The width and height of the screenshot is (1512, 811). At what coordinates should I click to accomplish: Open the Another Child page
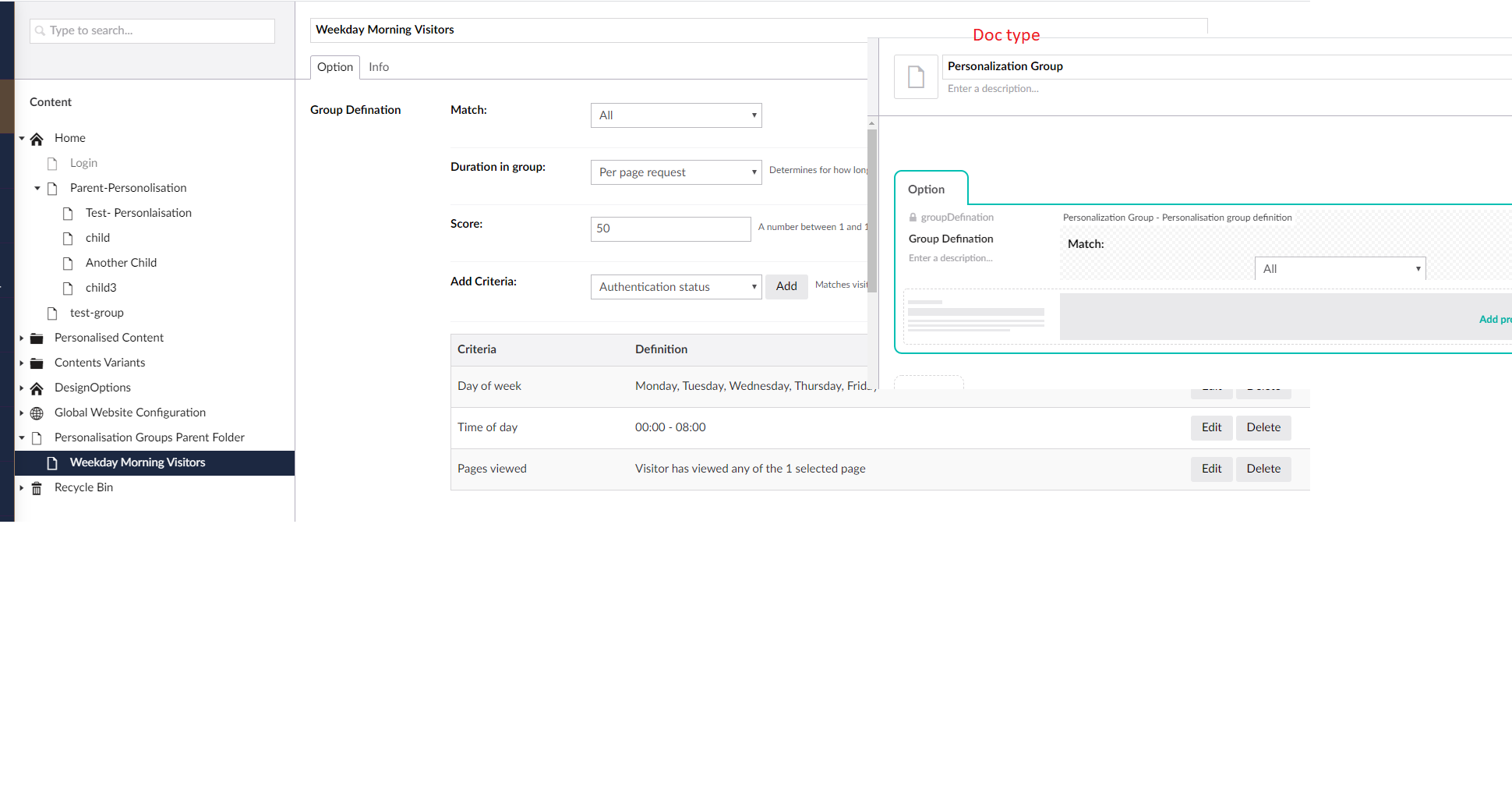(121, 263)
